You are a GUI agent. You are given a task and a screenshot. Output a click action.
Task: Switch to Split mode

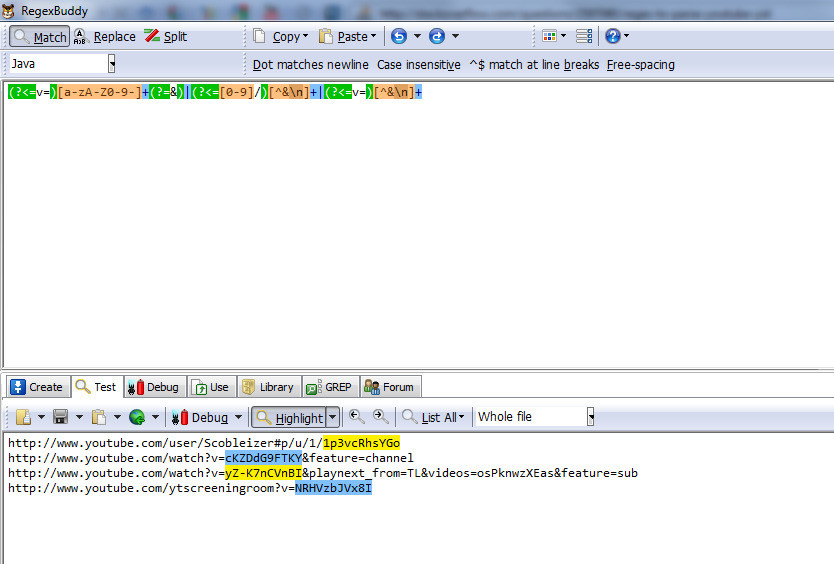coord(165,37)
